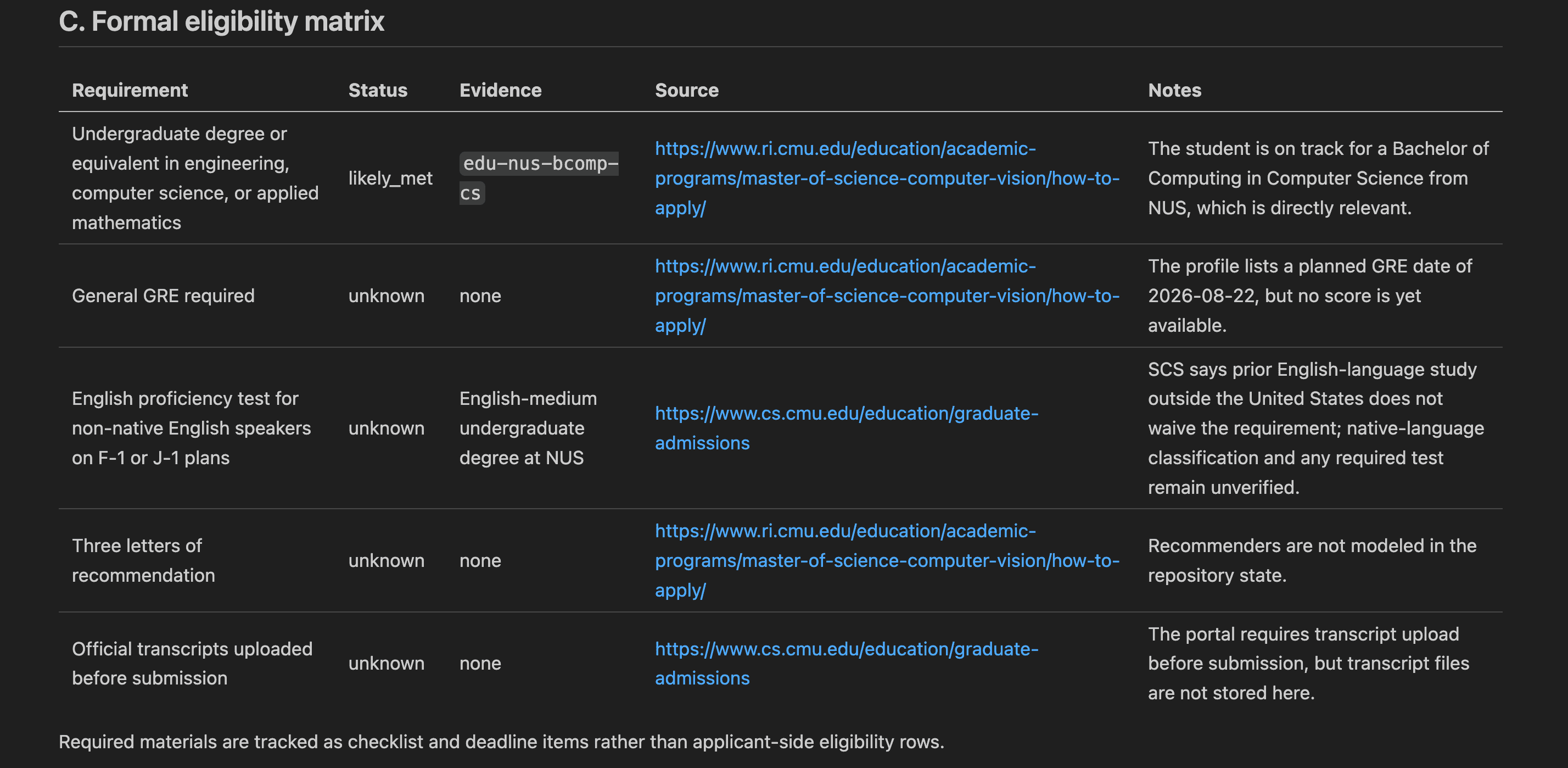This screenshot has width=1568, height=768.
Task: Click the Required materials footnote paragraph
Action: (x=501, y=742)
